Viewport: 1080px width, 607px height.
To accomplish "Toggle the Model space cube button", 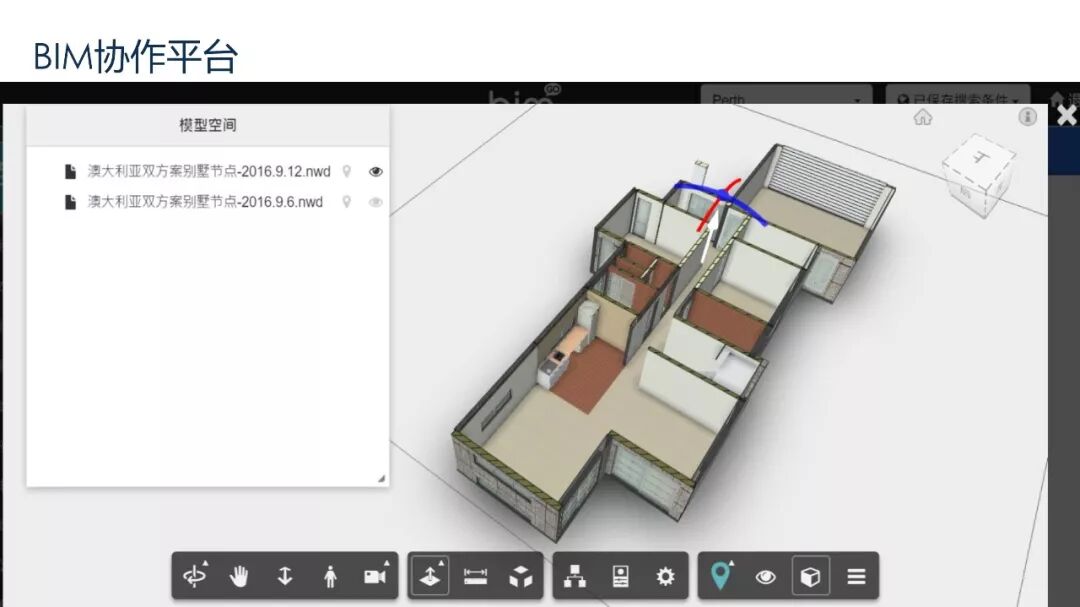I will pos(811,576).
